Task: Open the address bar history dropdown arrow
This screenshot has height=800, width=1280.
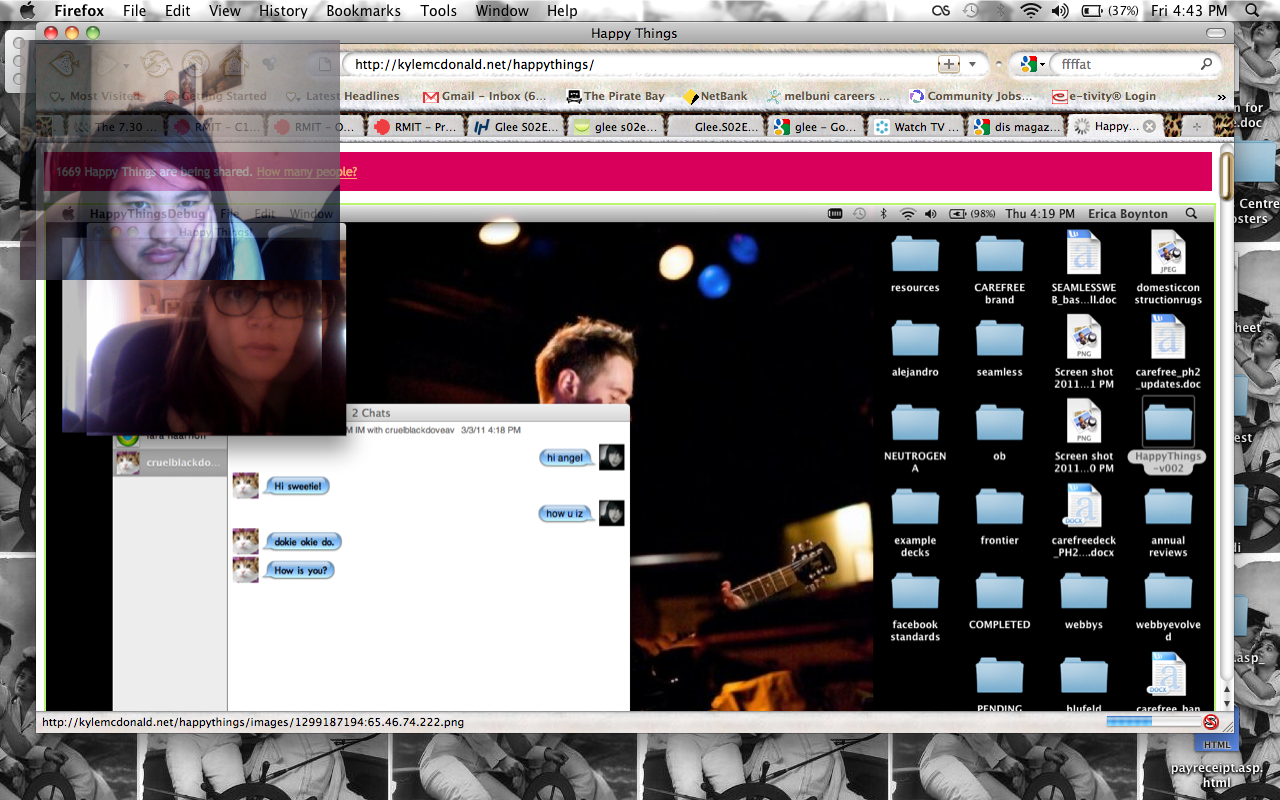Action: click(x=972, y=64)
